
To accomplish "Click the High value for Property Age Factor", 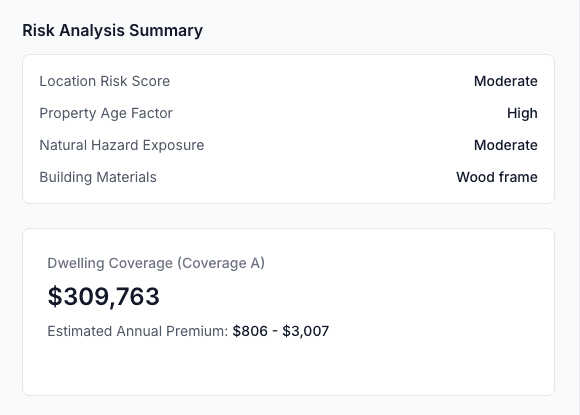I will pyautogui.click(x=522, y=113).
